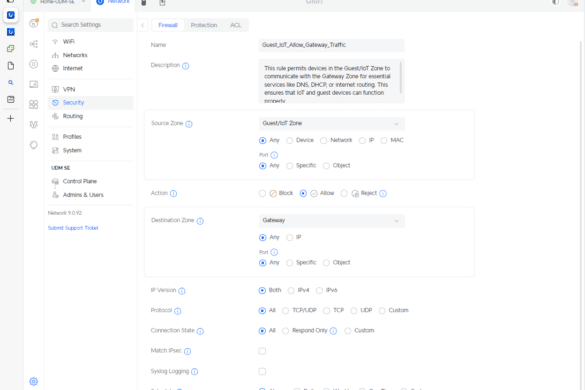
Task: Open the topology view icon
Action: 34,44
